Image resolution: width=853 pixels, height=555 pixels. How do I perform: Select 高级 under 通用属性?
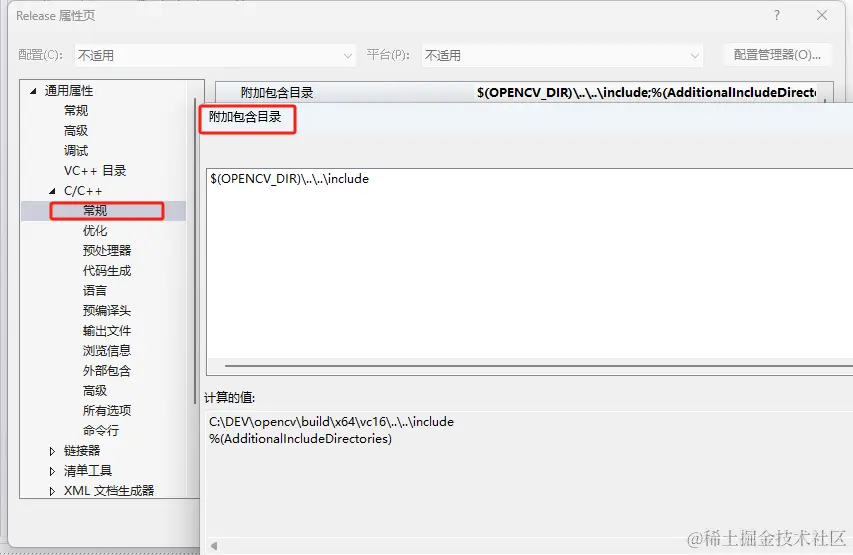pyautogui.click(x=76, y=131)
